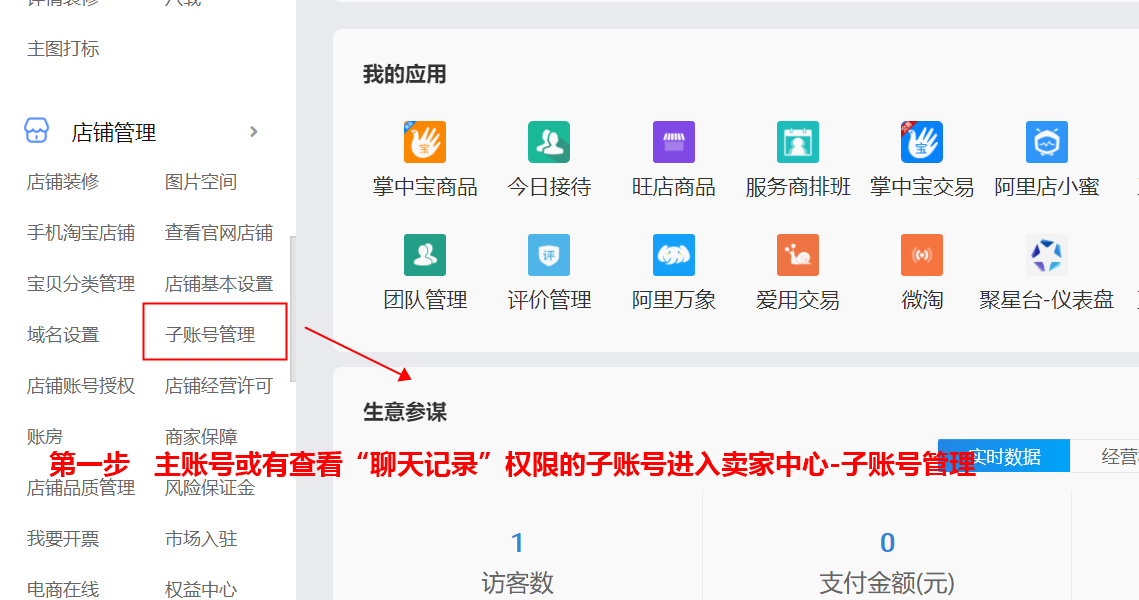Viewport: 1139px width, 600px height.
Task: Open the 掌中宝商品 app icon
Action: tap(425, 142)
